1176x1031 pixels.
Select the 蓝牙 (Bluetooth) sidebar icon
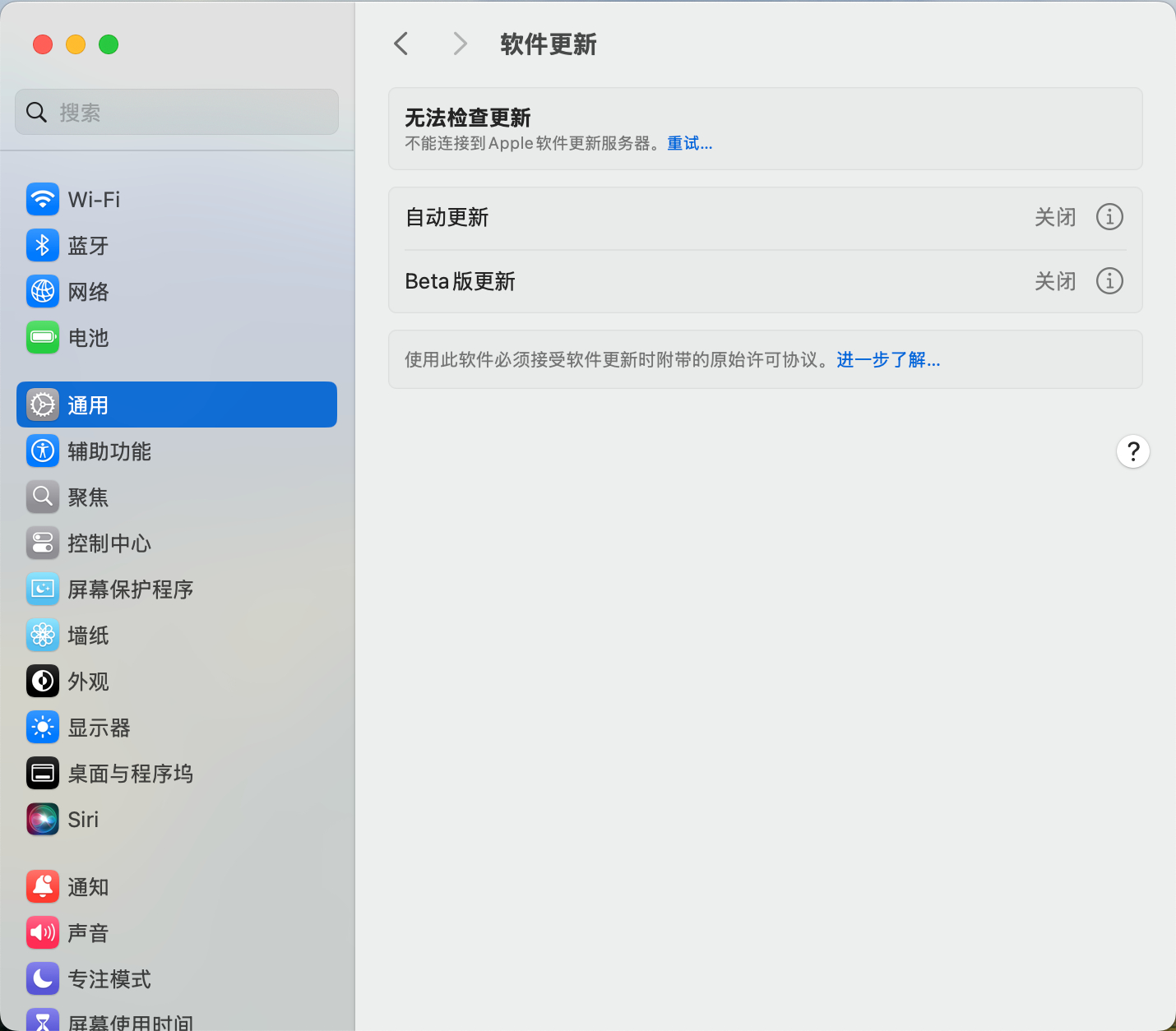pos(42,245)
